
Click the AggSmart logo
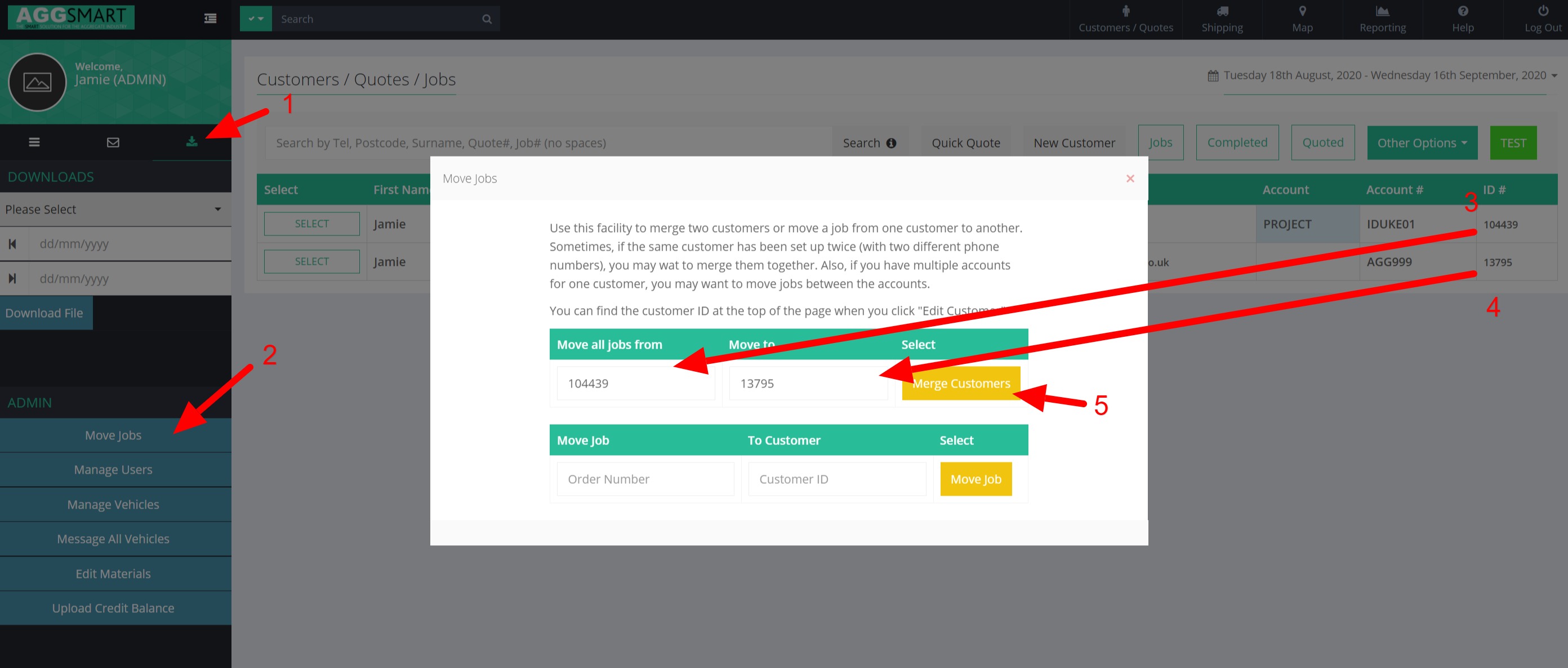coord(71,17)
